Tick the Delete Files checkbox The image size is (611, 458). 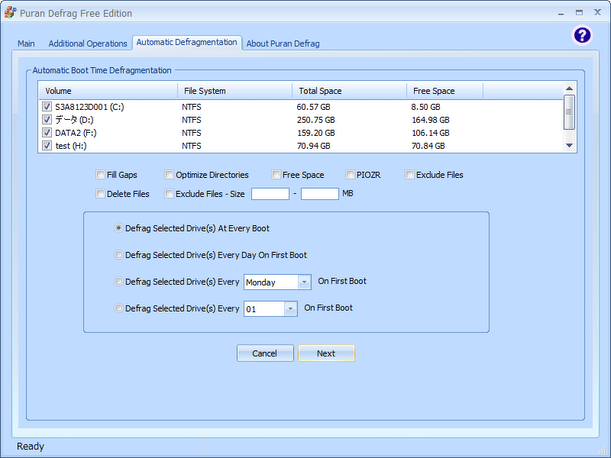pyautogui.click(x=100, y=194)
